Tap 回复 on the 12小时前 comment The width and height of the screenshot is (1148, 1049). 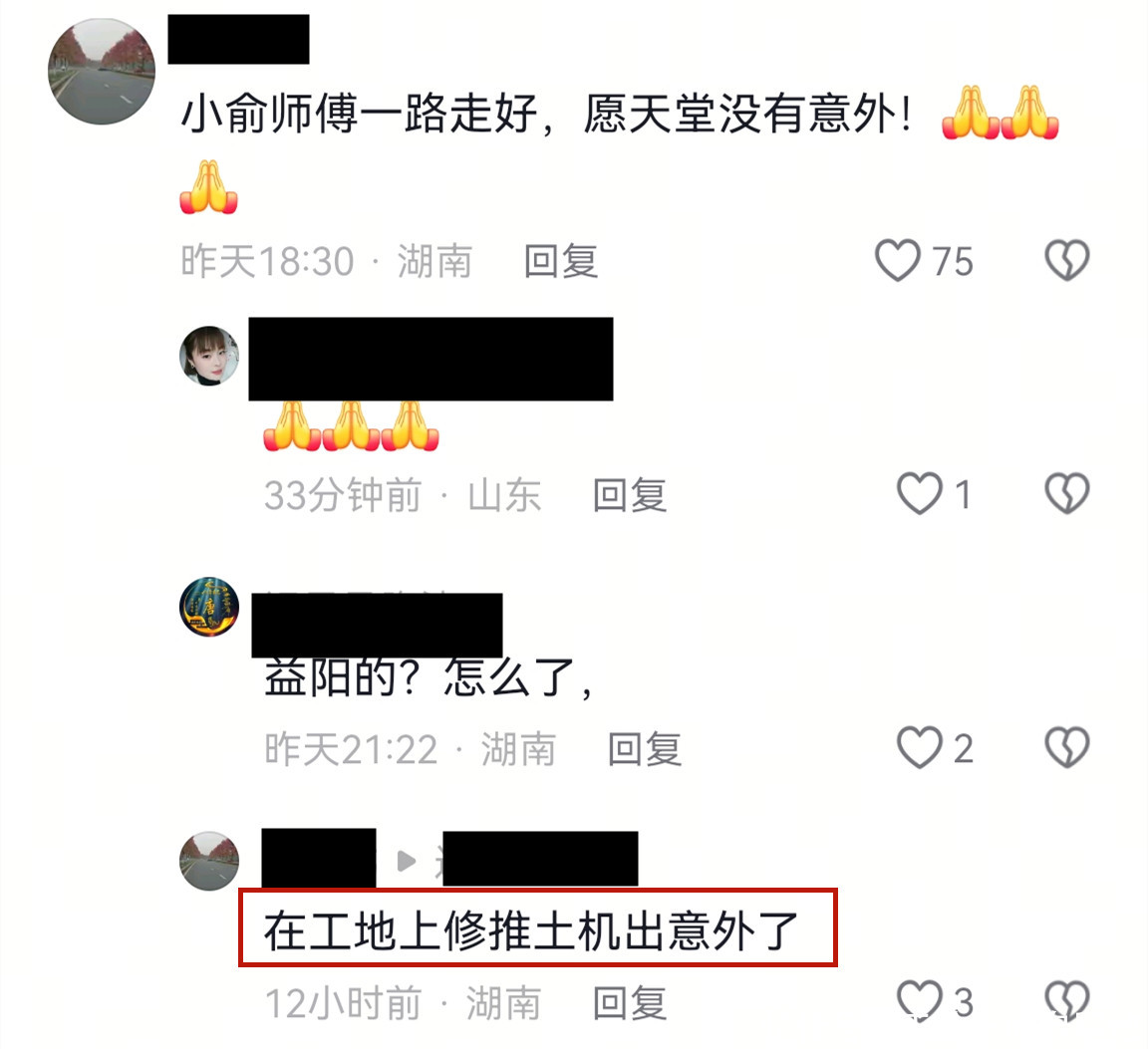pyautogui.click(x=630, y=1003)
